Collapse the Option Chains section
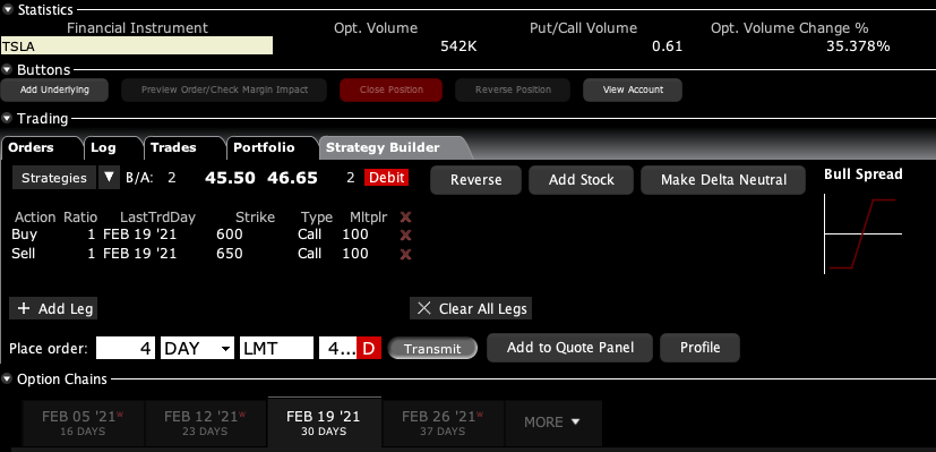The height and width of the screenshot is (452, 936). pyautogui.click(x=9, y=380)
